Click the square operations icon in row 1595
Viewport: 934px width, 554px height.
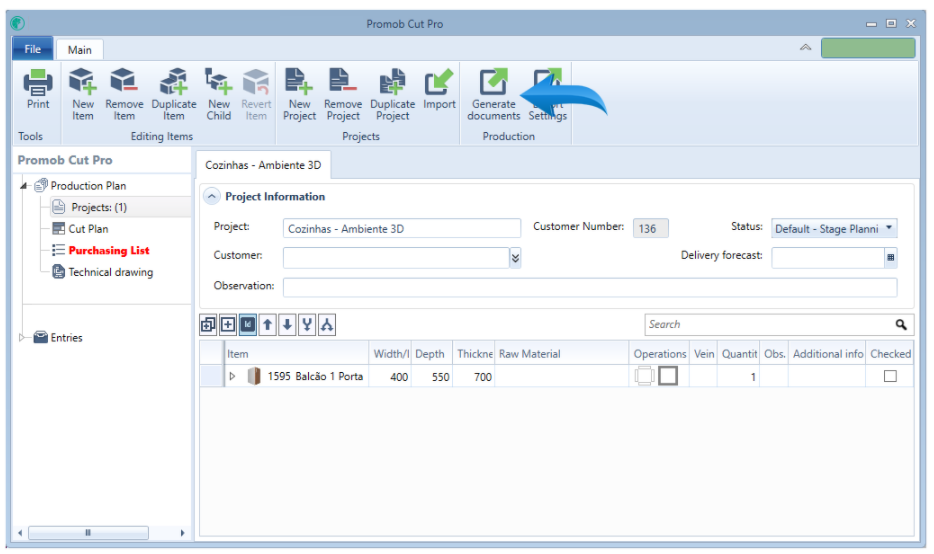[668, 376]
